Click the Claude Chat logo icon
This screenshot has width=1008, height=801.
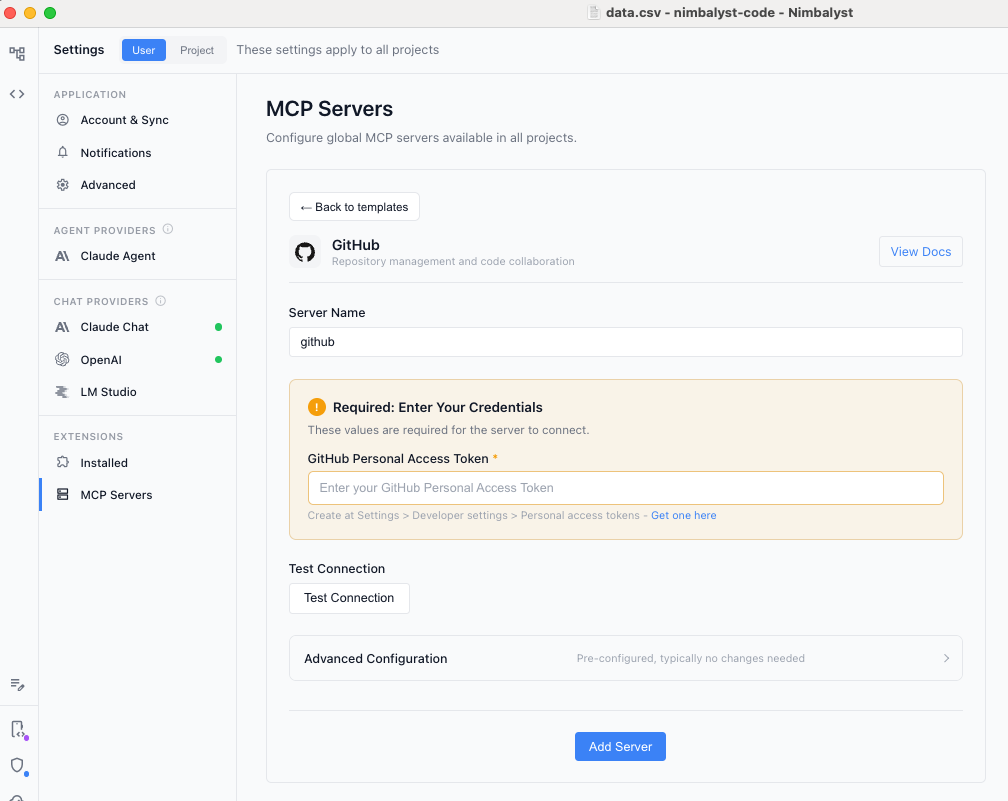click(62, 327)
